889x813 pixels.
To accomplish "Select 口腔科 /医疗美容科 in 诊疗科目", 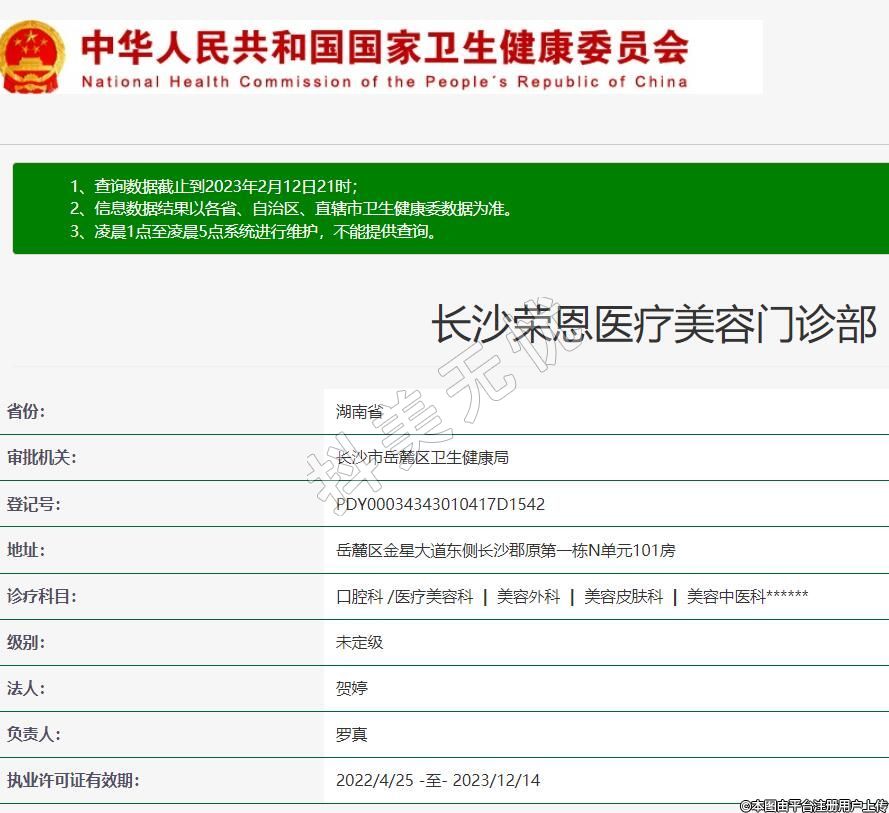I will pyautogui.click(x=404, y=596).
